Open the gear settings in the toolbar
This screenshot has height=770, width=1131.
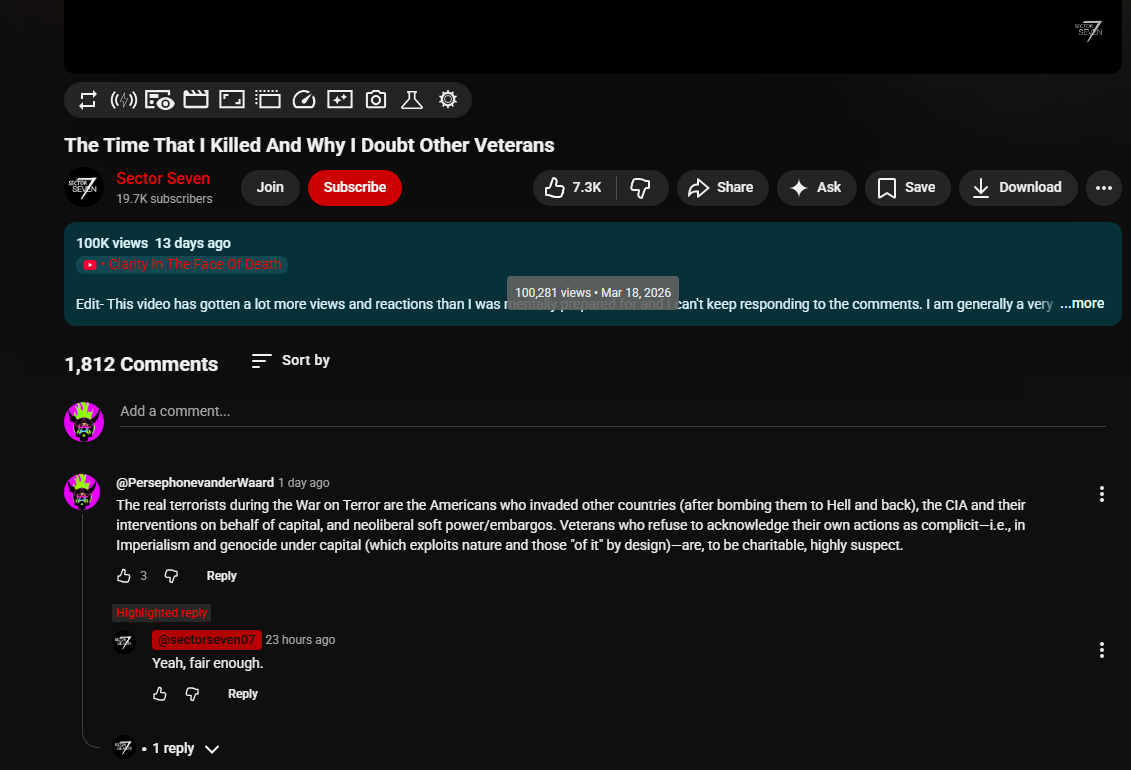448,100
